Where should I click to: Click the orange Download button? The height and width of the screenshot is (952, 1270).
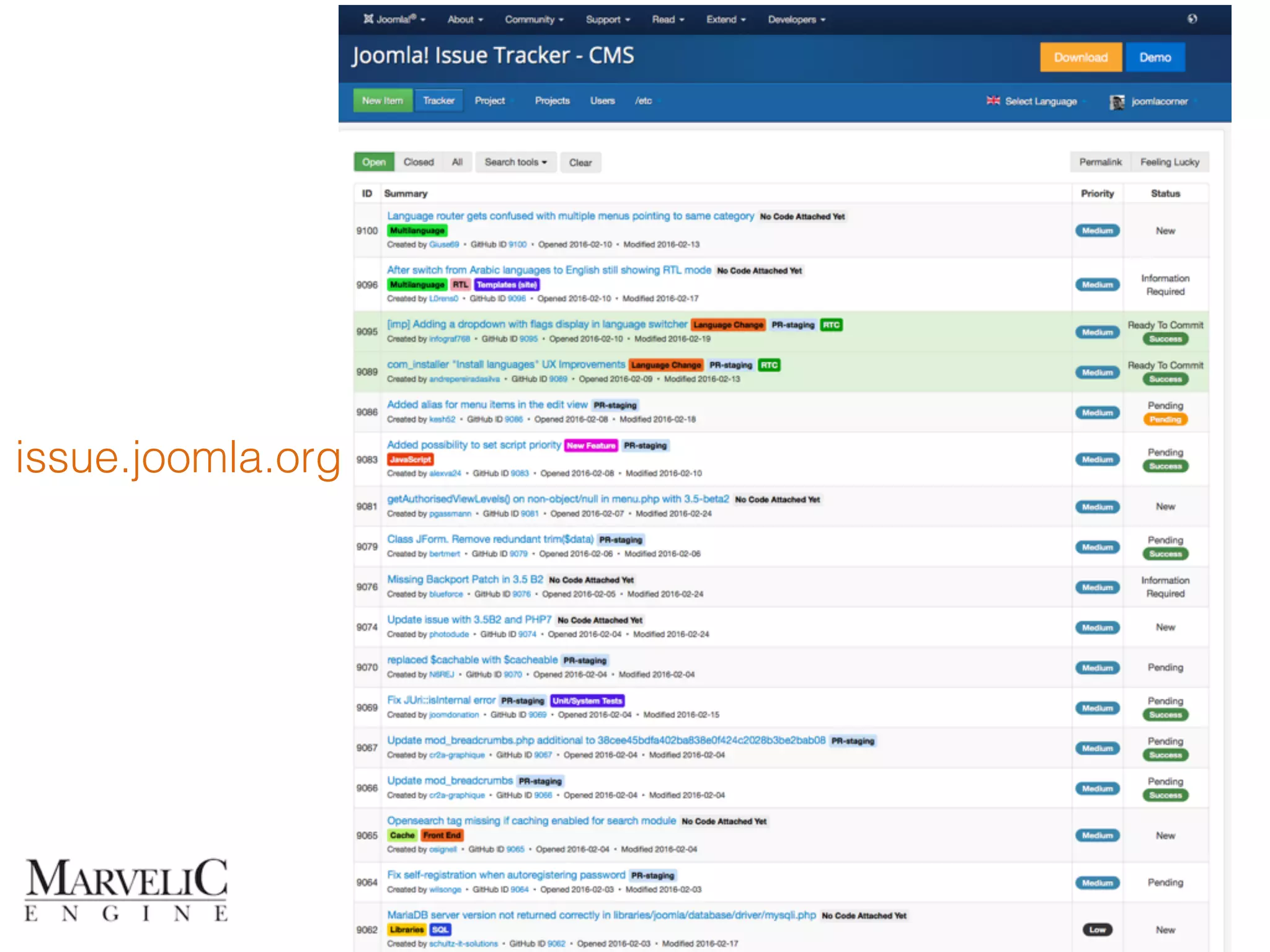(1081, 57)
